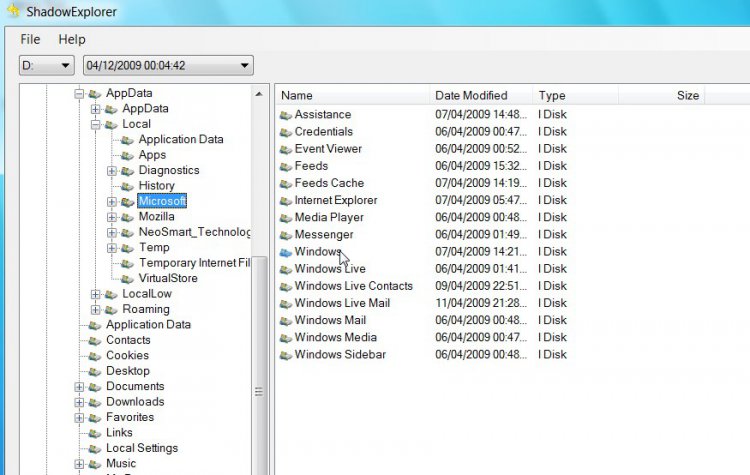Image resolution: width=750 pixels, height=475 pixels.
Task: Click the highlighted Windows folder icon
Action: point(286,252)
